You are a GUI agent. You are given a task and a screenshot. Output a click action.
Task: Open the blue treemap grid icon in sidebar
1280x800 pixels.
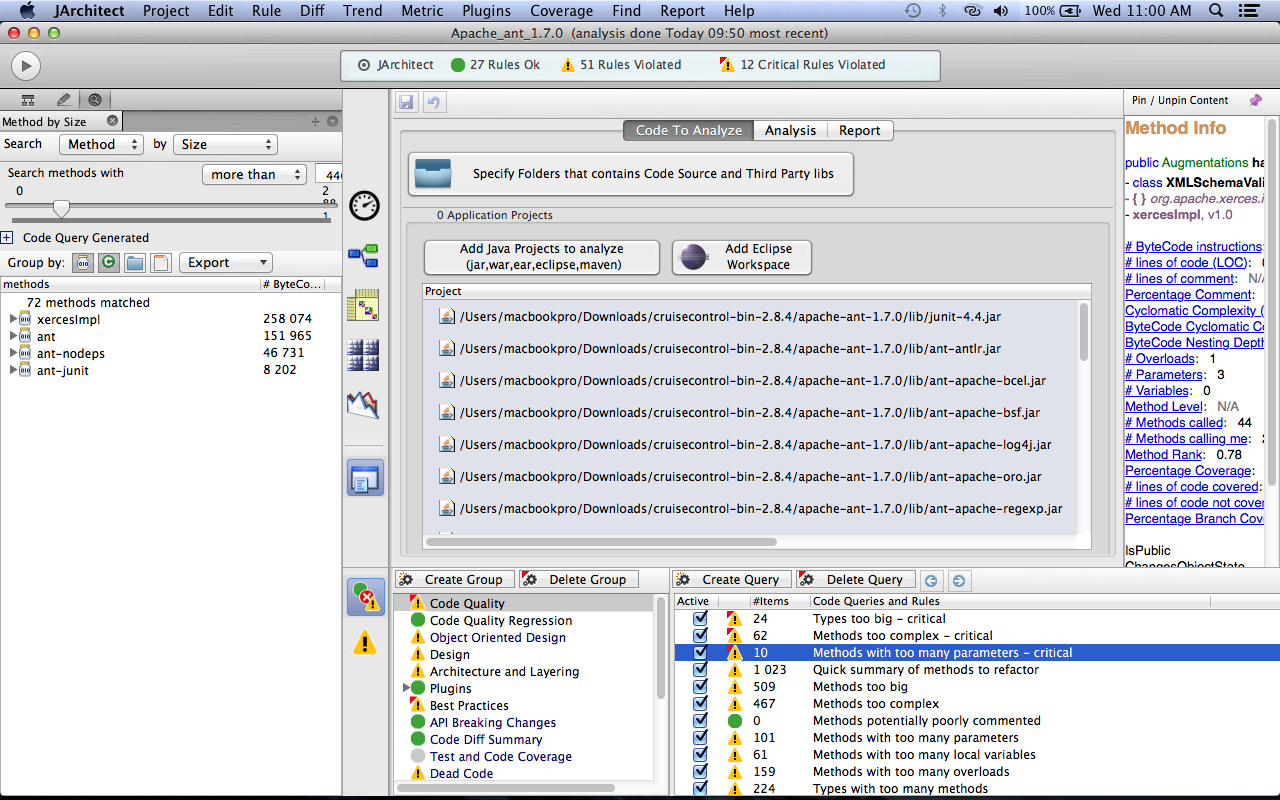[x=363, y=354]
